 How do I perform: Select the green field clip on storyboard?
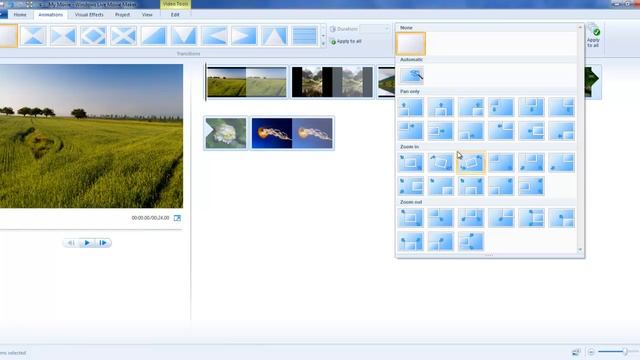pyautogui.click(x=247, y=82)
